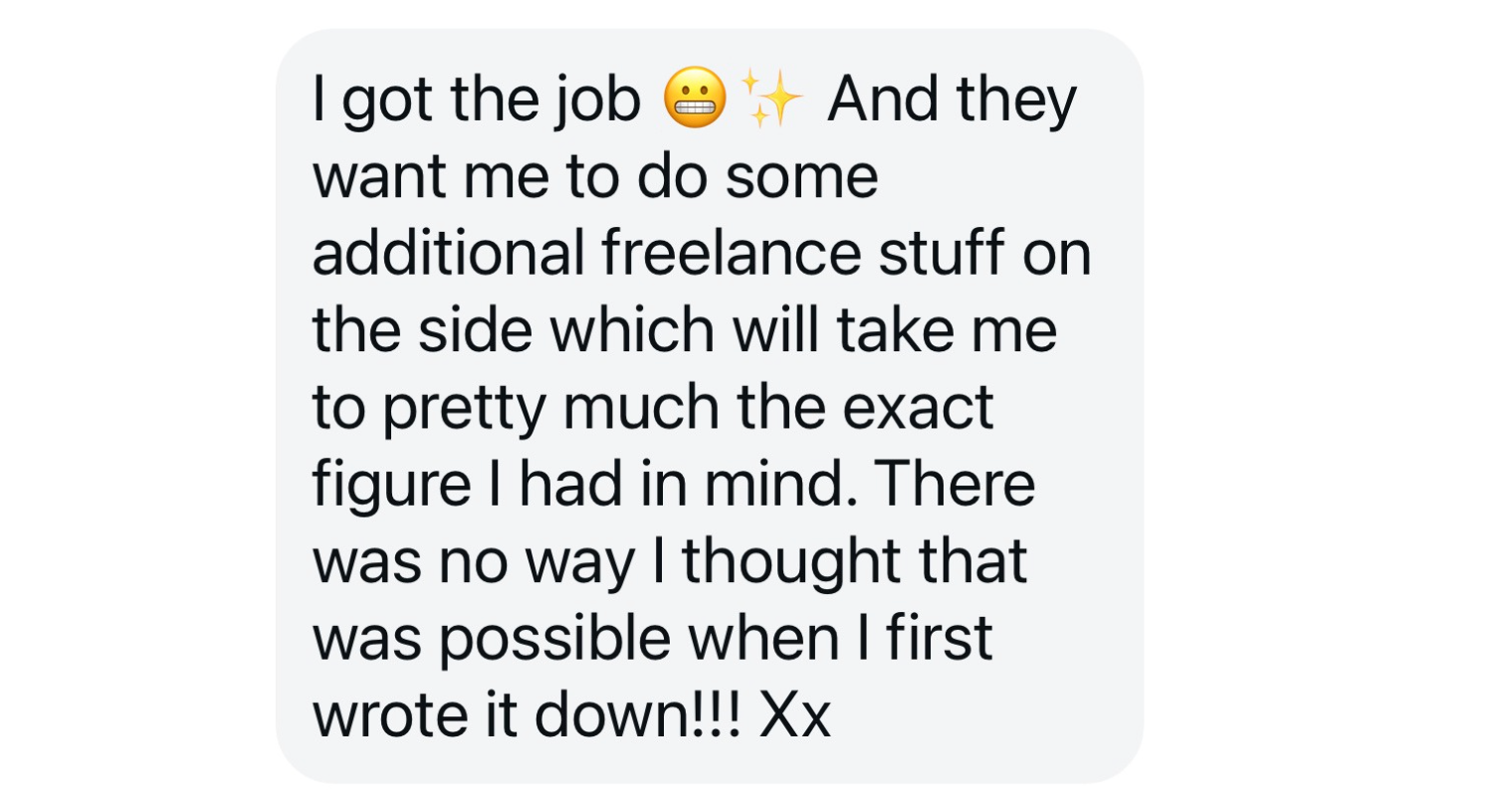Tap the line "was no way I thought that"
Screen dimensions: 1497x812
pos(670,563)
